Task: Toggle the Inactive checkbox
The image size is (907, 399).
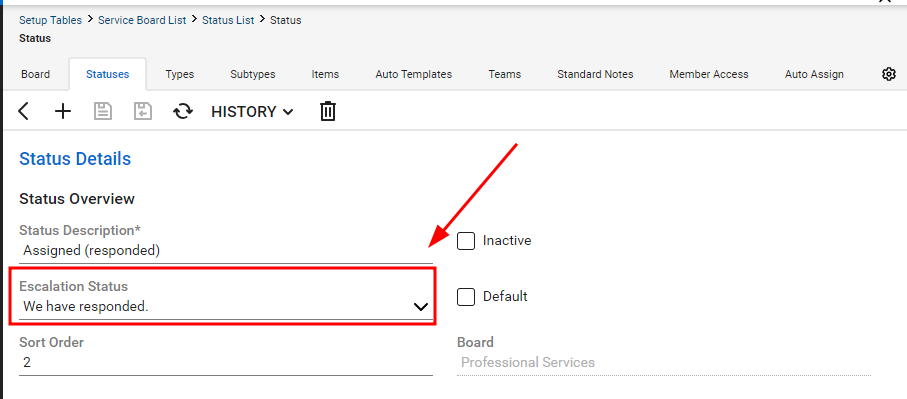Action: 466,241
